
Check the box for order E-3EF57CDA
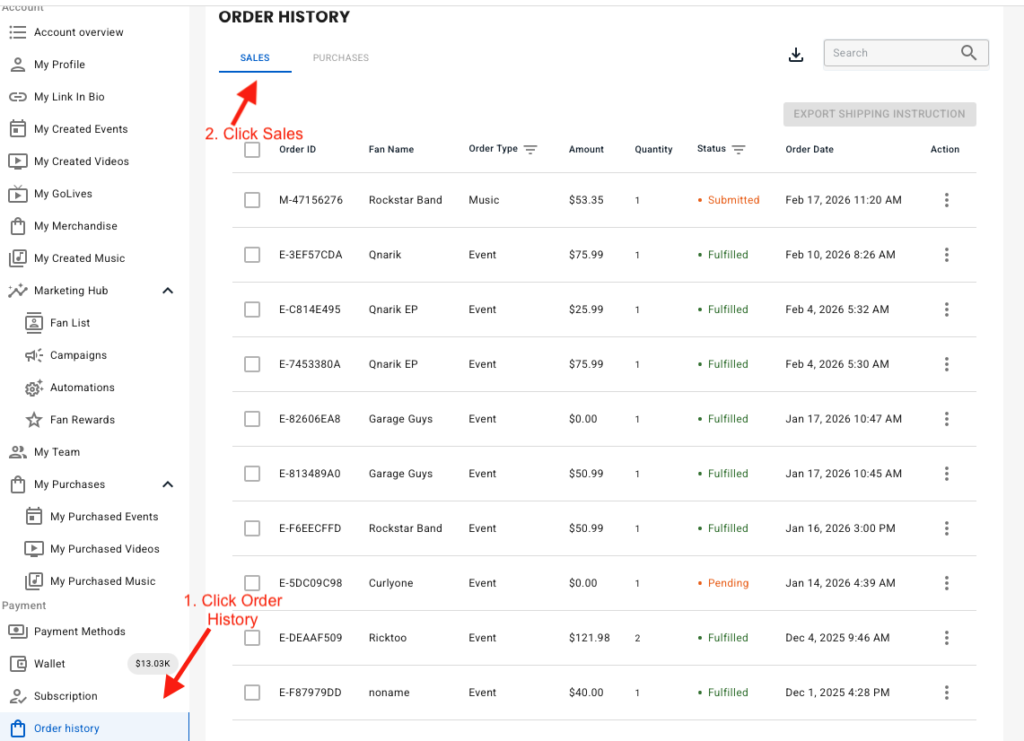252,255
